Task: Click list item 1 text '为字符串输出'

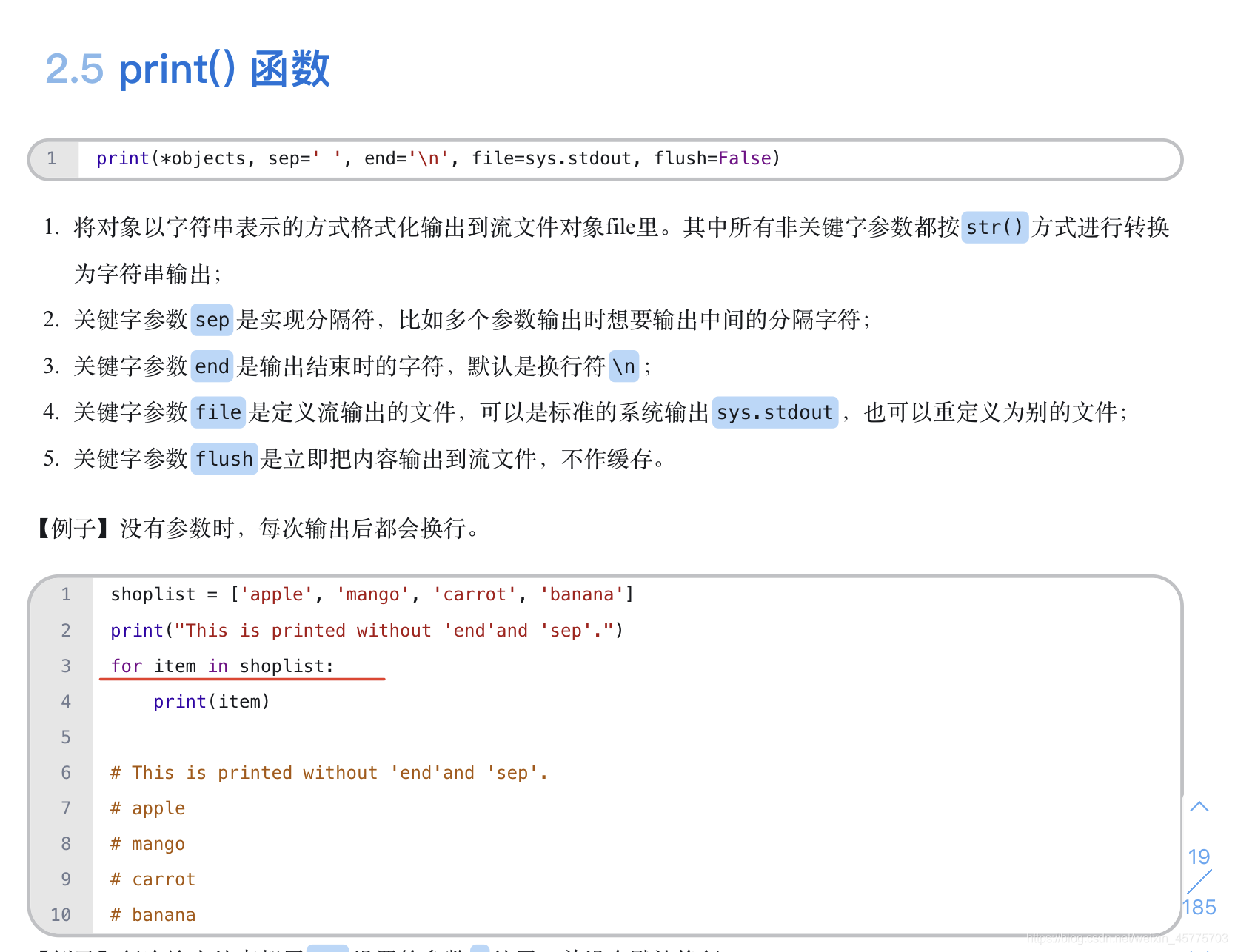Action: coord(142,274)
